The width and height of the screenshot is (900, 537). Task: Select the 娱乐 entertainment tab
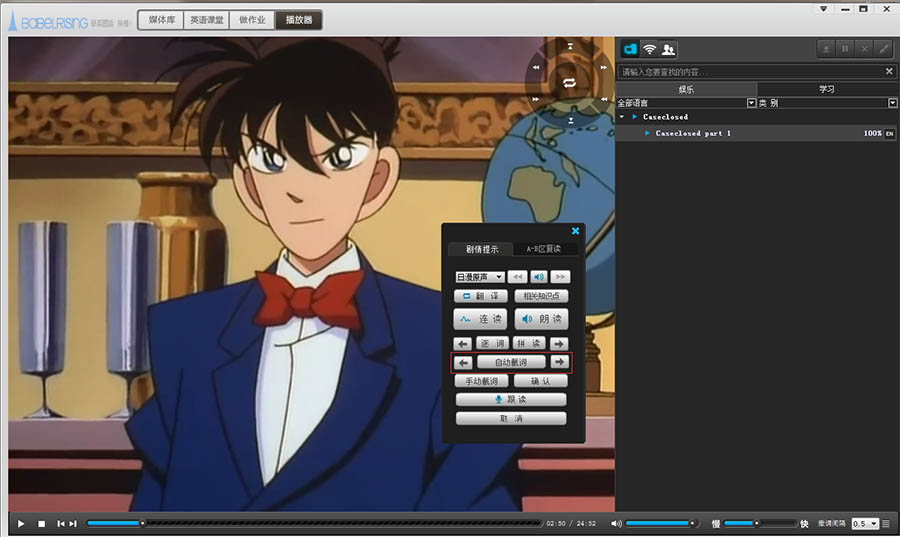[x=686, y=89]
